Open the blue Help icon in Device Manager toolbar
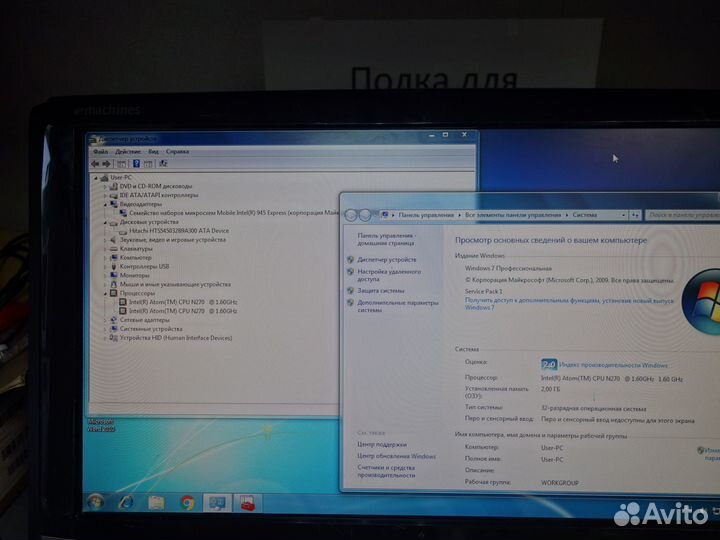The image size is (720, 540). [136, 163]
